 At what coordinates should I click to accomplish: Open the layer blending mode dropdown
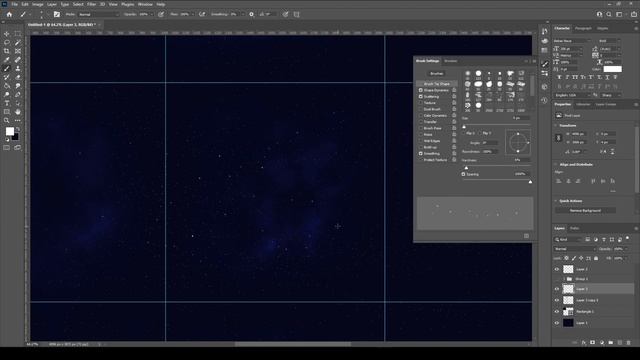coord(575,249)
